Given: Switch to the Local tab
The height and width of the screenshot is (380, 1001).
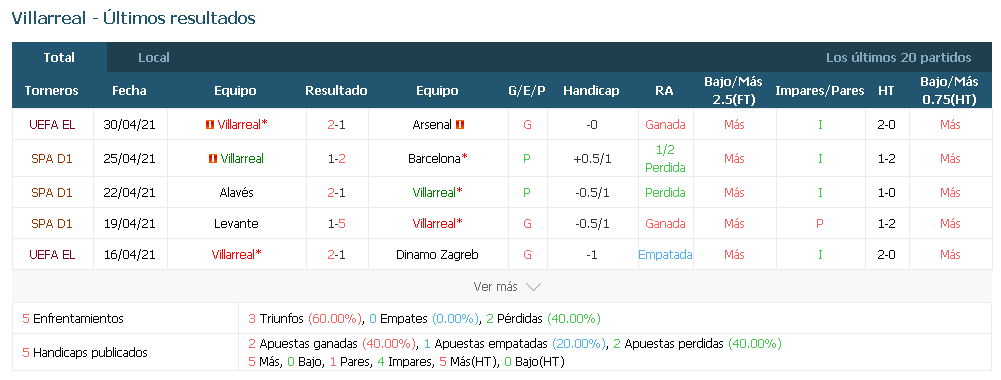Looking at the screenshot, I should [x=154, y=57].
